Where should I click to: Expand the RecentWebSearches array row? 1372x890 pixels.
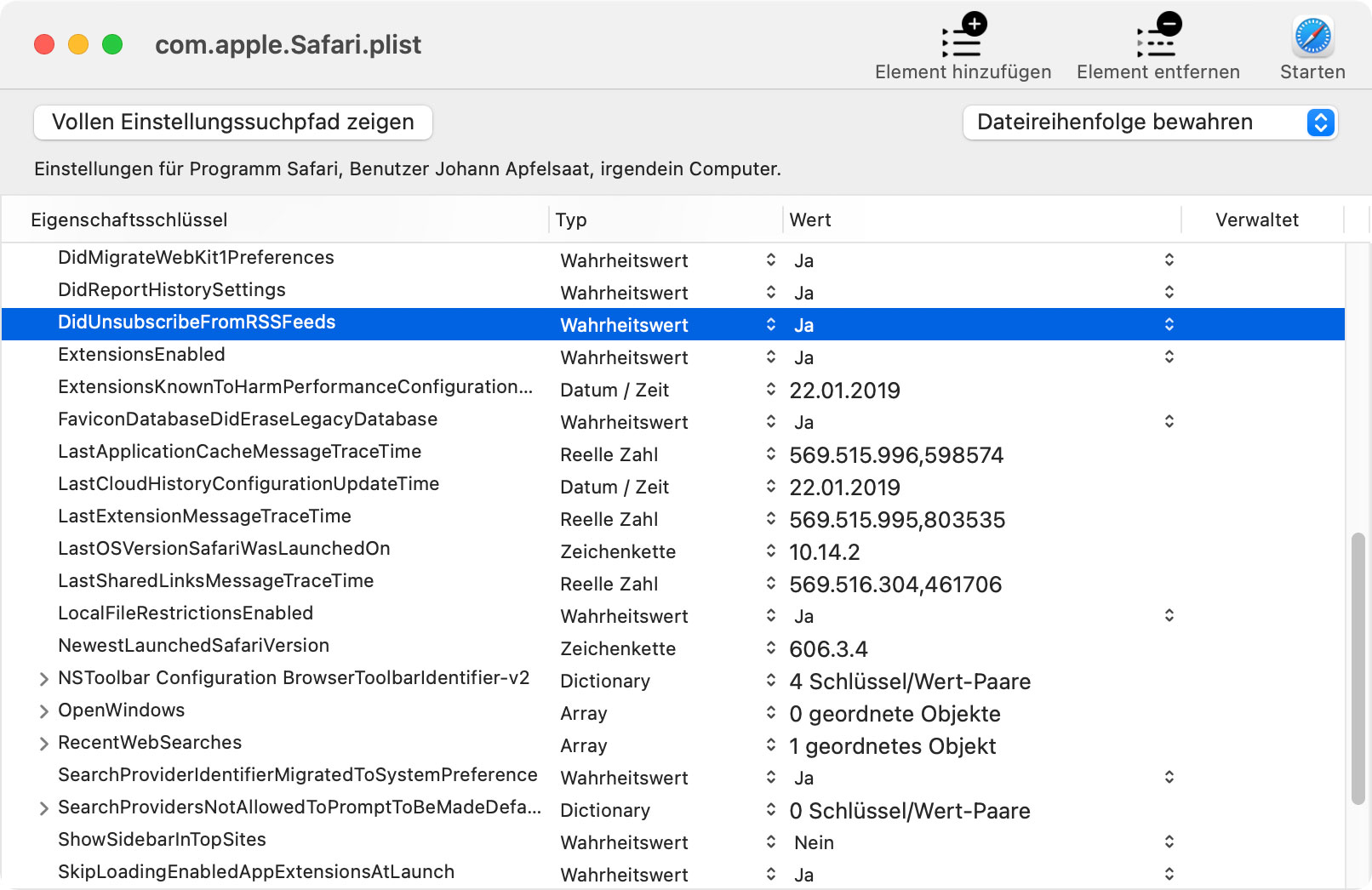(43, 744)
